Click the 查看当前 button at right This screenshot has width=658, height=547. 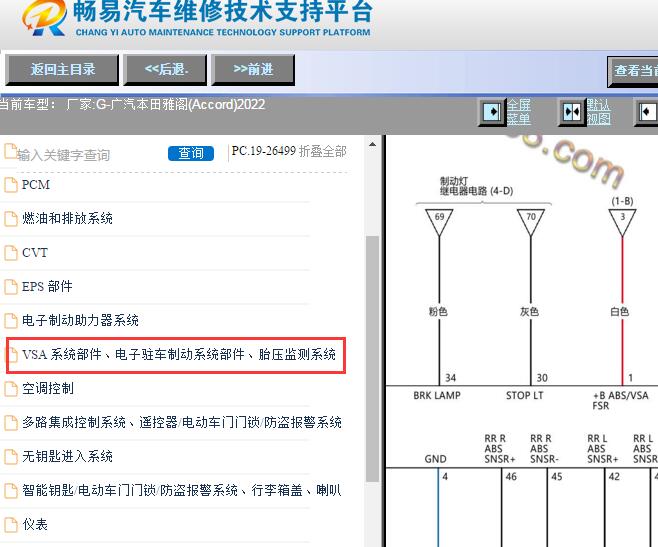[x=633, y=71]
